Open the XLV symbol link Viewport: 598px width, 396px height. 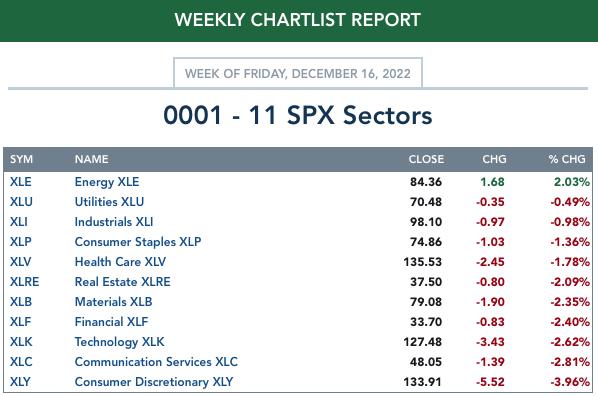[20, 262]
